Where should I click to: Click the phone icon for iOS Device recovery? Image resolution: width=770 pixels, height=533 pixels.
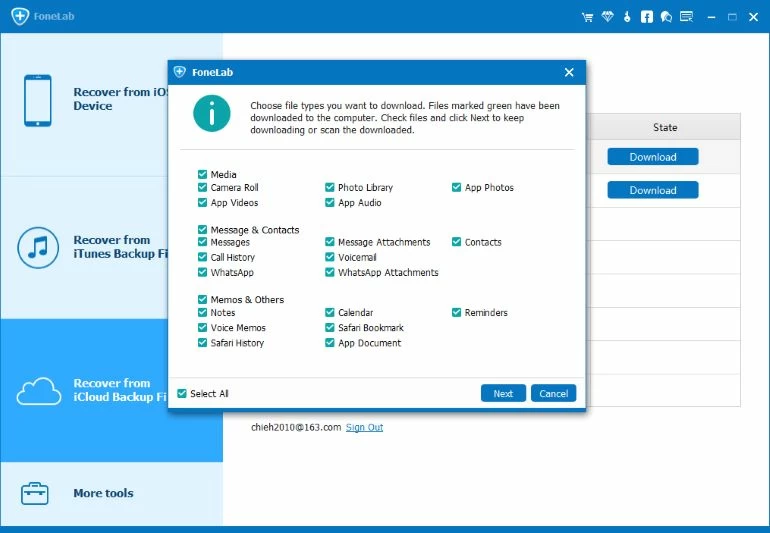click(x=37, y=100)
